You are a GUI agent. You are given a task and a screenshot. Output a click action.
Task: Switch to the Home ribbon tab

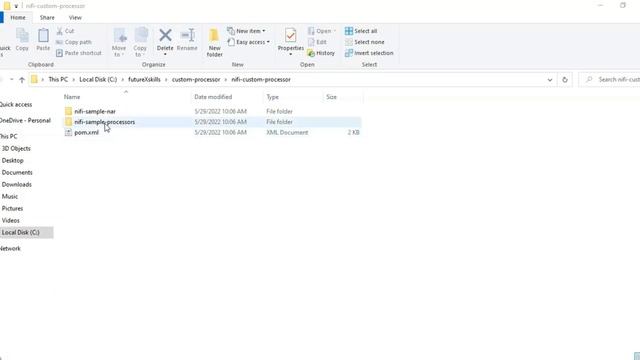(18, 18)
